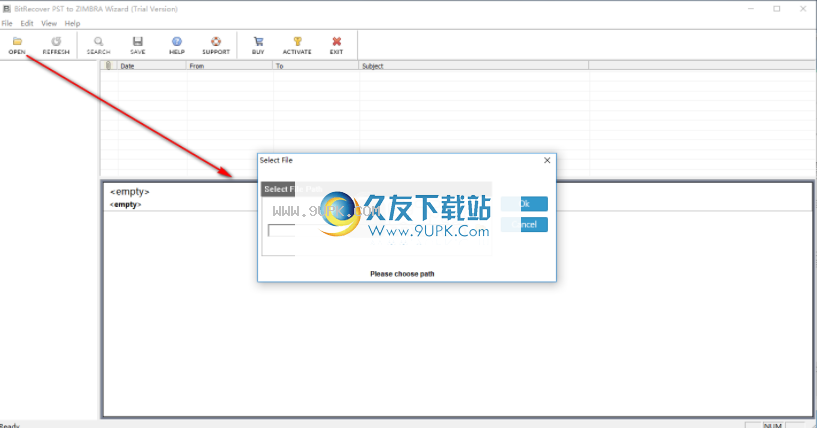The height and width of the screenshot is (428, 817).
Task: Sort emails by From column header
Action: click(229, 66)
